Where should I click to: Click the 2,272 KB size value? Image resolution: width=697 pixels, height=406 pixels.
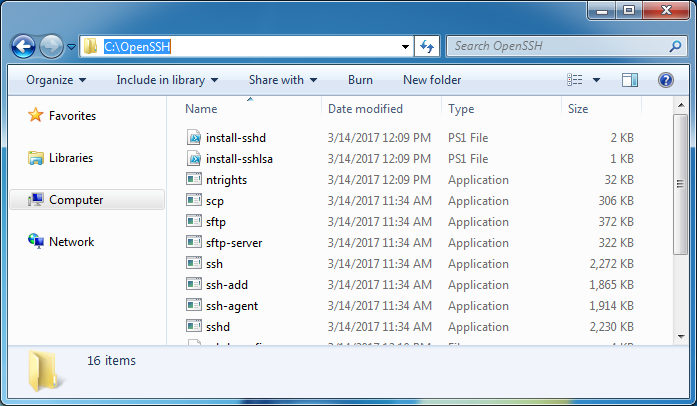(x=611, y=264)
